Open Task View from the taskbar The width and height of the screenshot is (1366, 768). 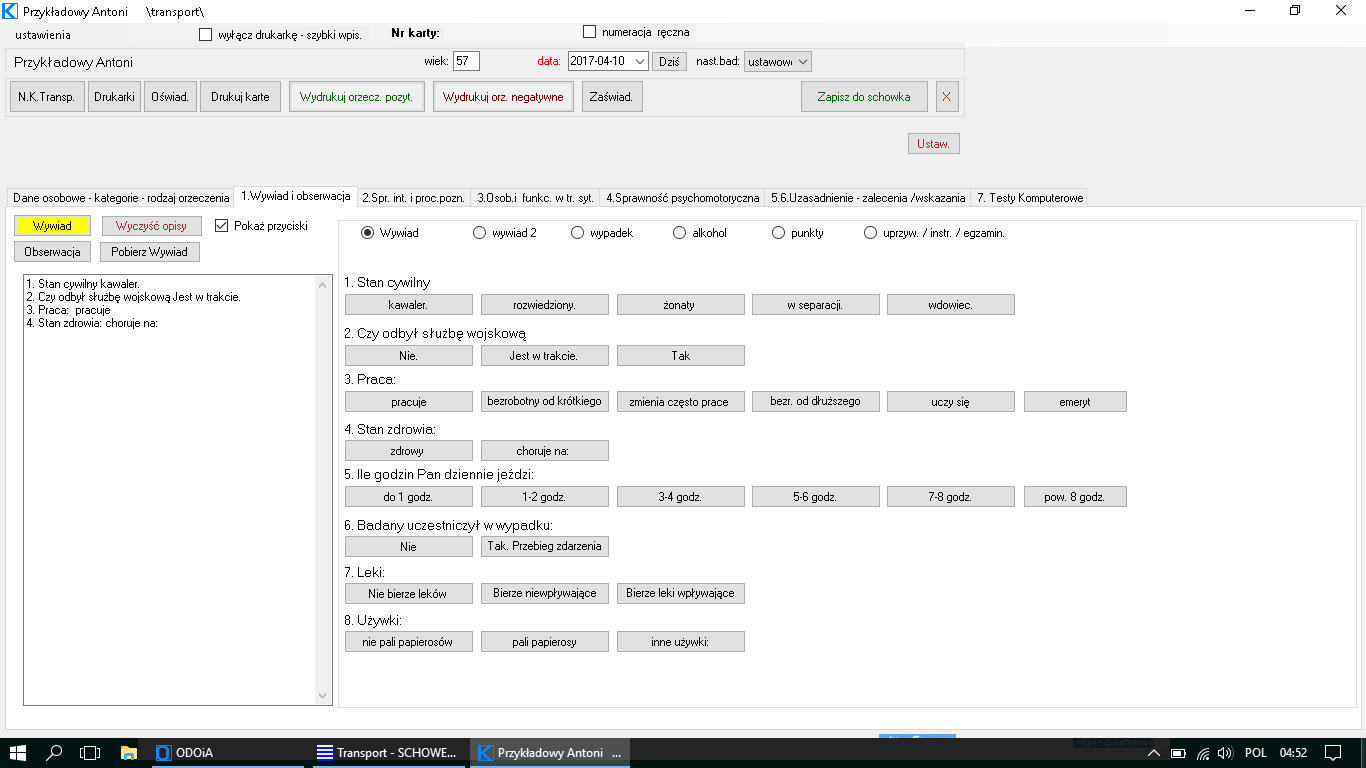(x=90, y=752)
